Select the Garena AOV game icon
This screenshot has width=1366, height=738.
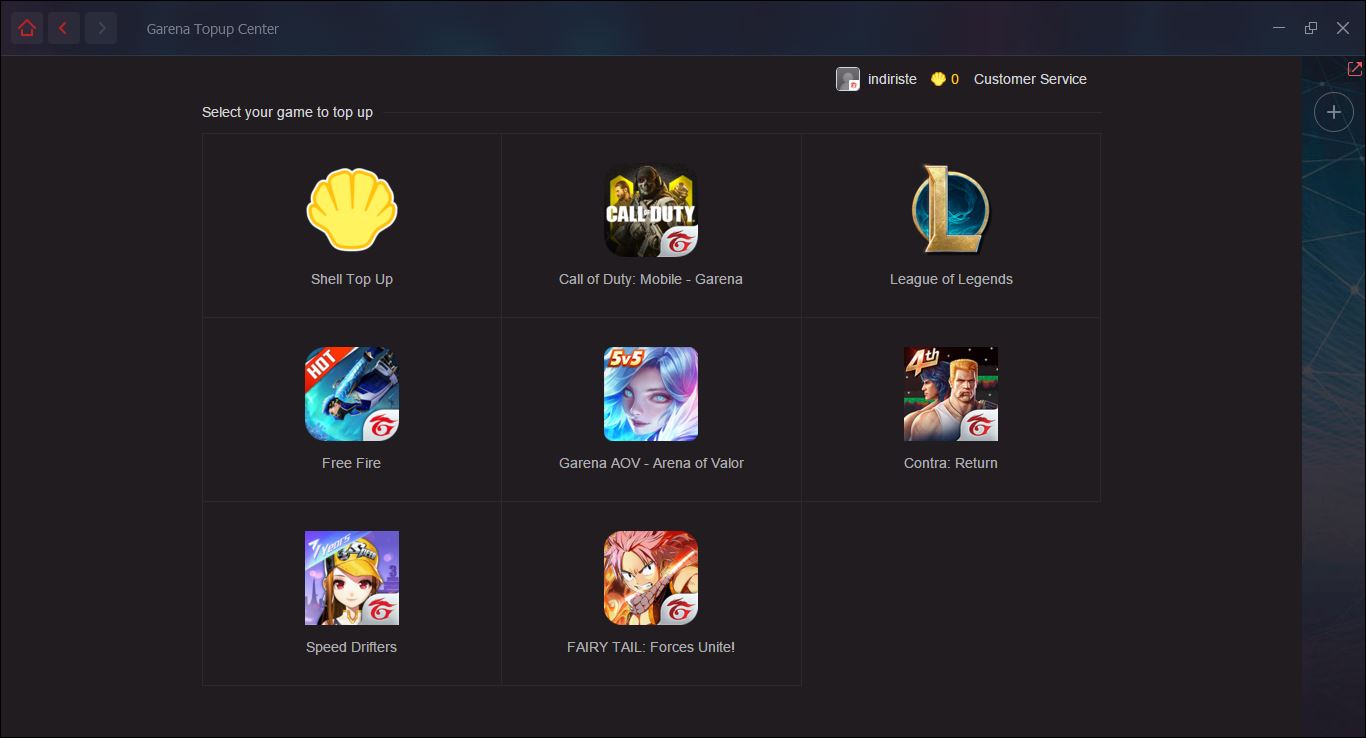tap(651, 394)
